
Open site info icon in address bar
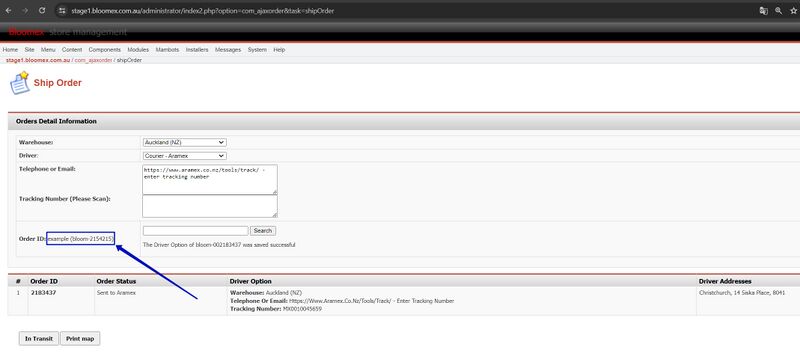[x=62, y=10]
